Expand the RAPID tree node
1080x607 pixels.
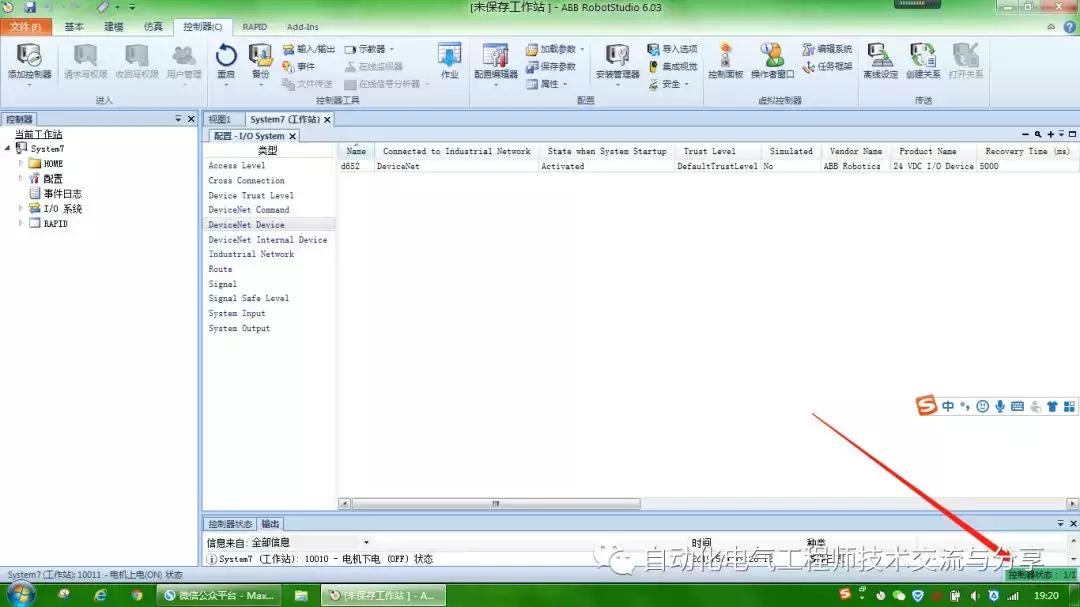21,223
